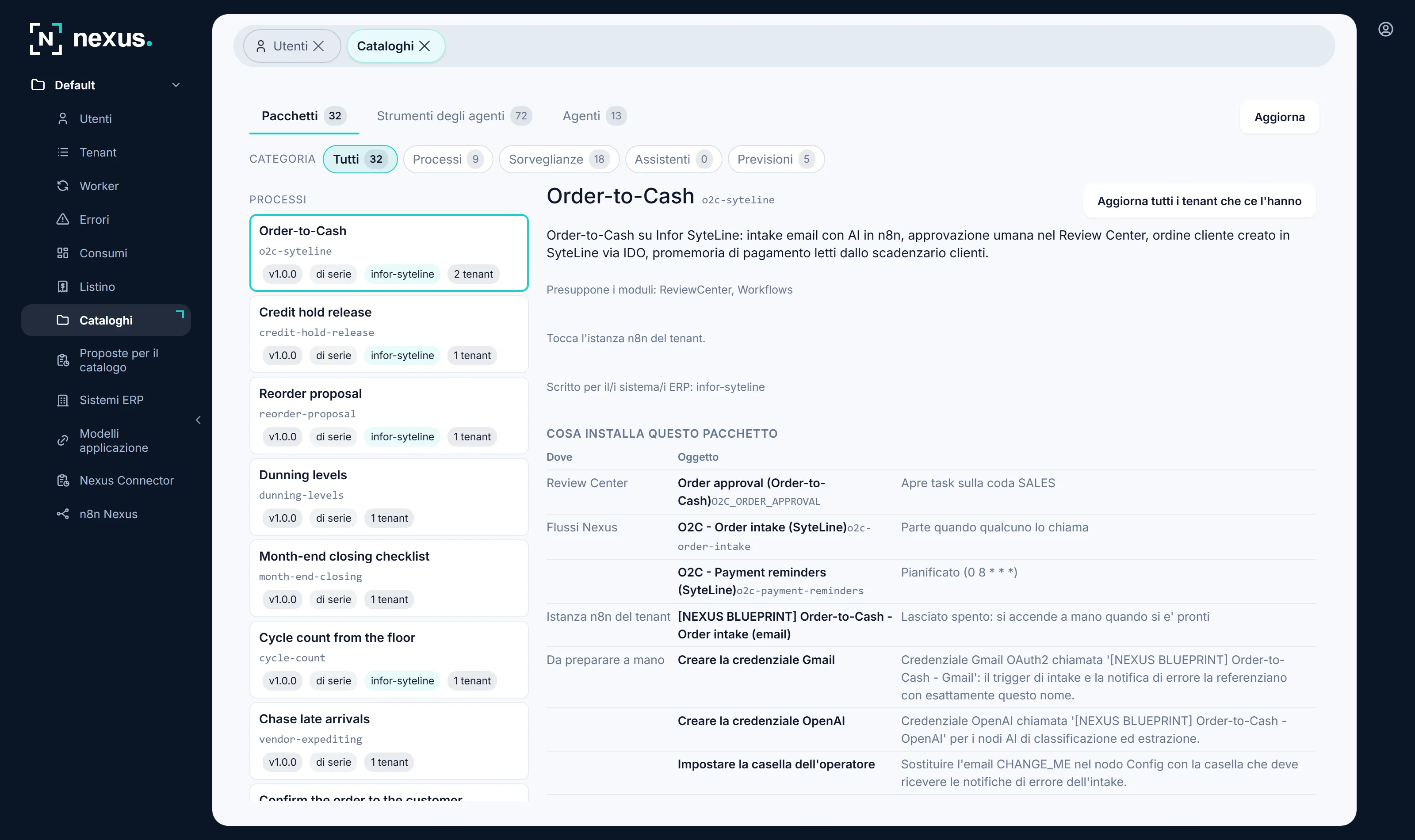
Task: Click Aggiorna tutti i tenant che ce l'hanno
Action: pyautogui.click(x=1199, y=201)
